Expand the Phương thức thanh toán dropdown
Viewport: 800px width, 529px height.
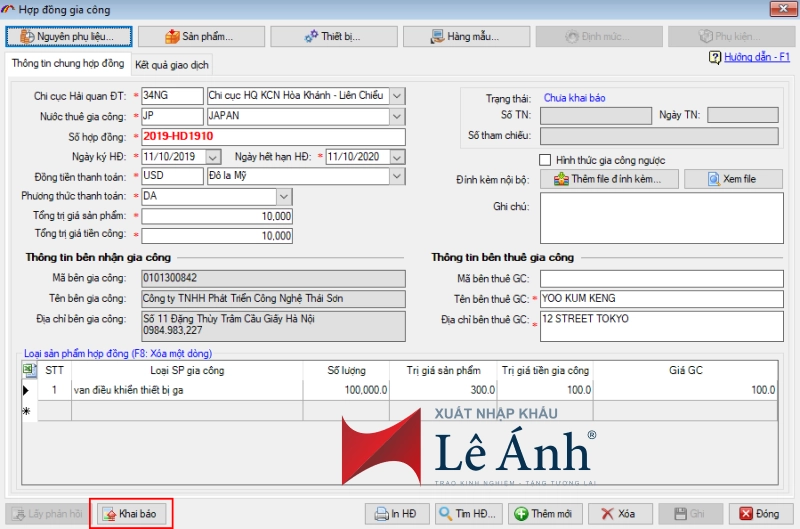[x=284, y=196]
